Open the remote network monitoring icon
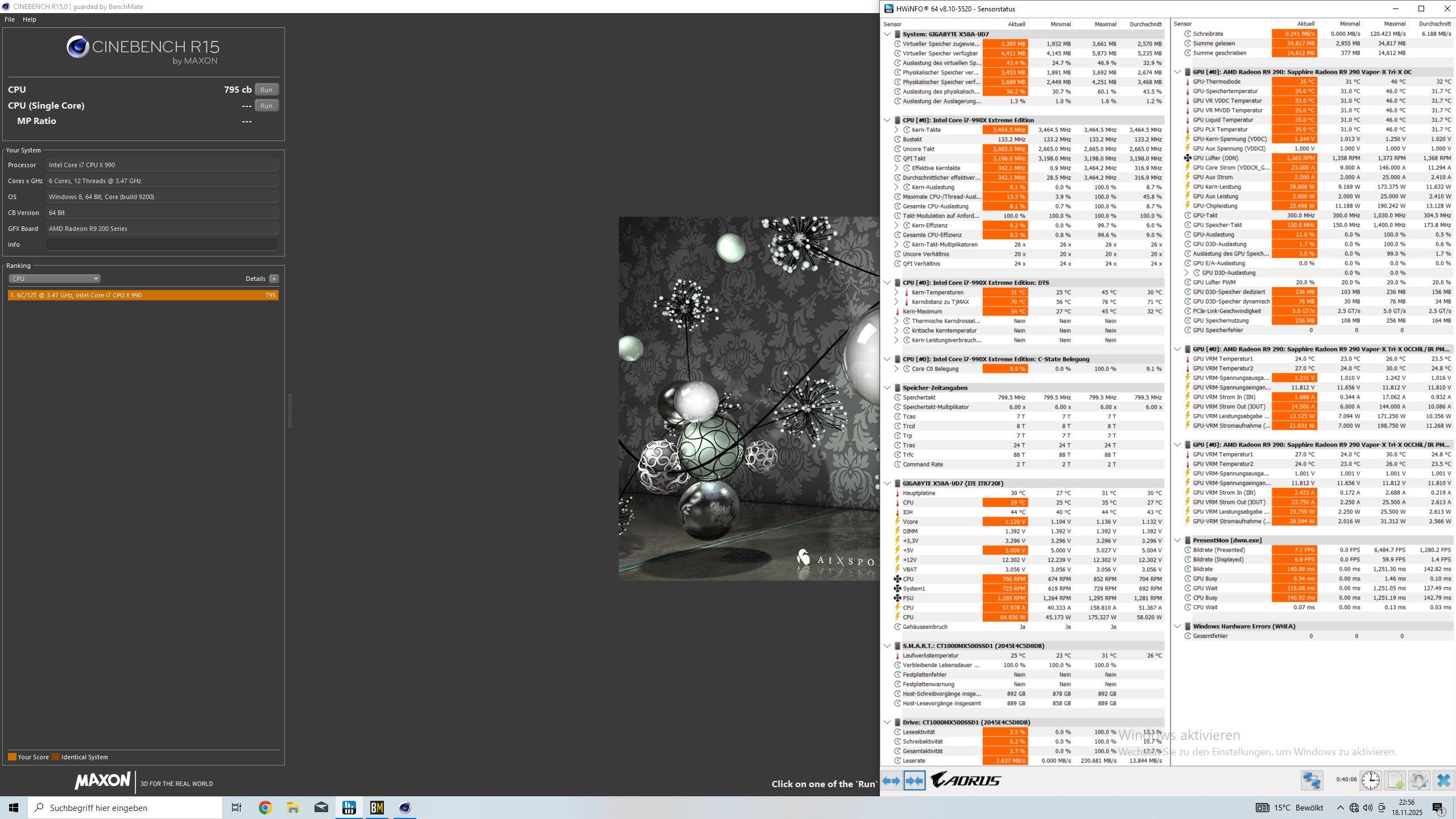1456x819 pixels. [1312, 780]
